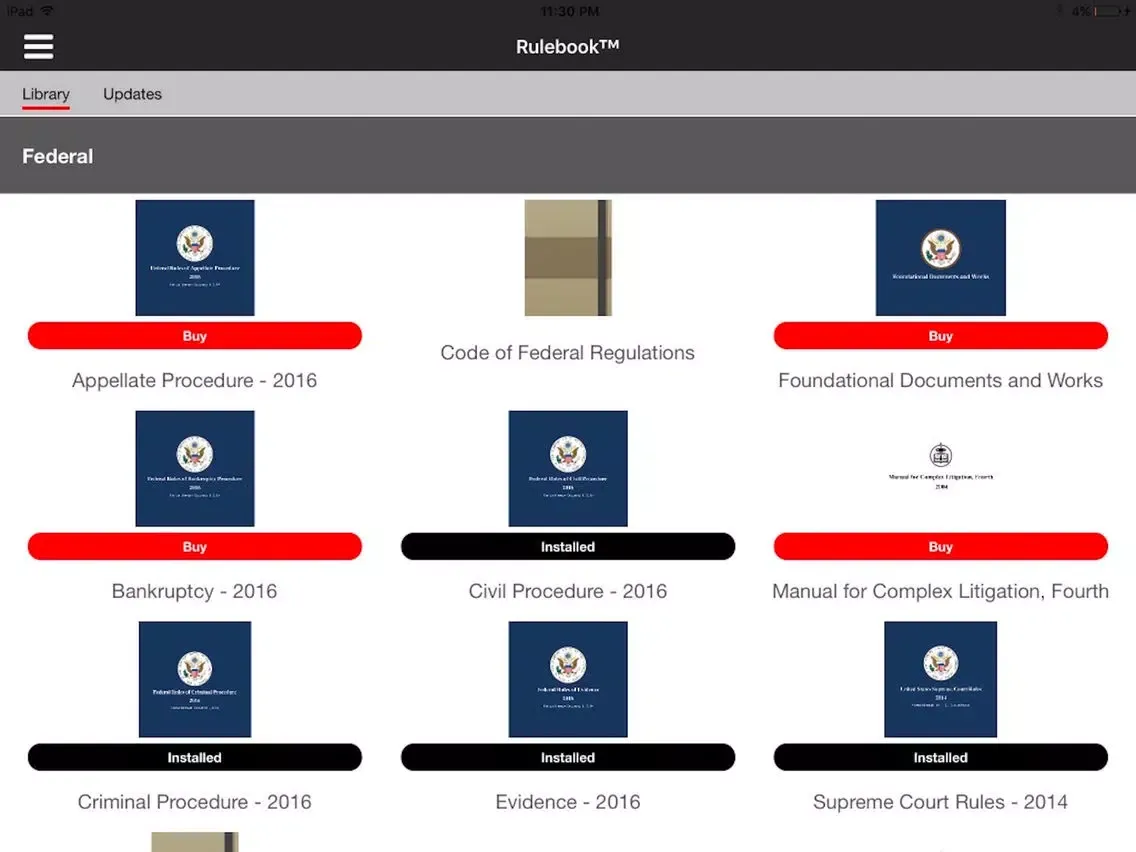Open the Evidence book cover

point(568,680)
